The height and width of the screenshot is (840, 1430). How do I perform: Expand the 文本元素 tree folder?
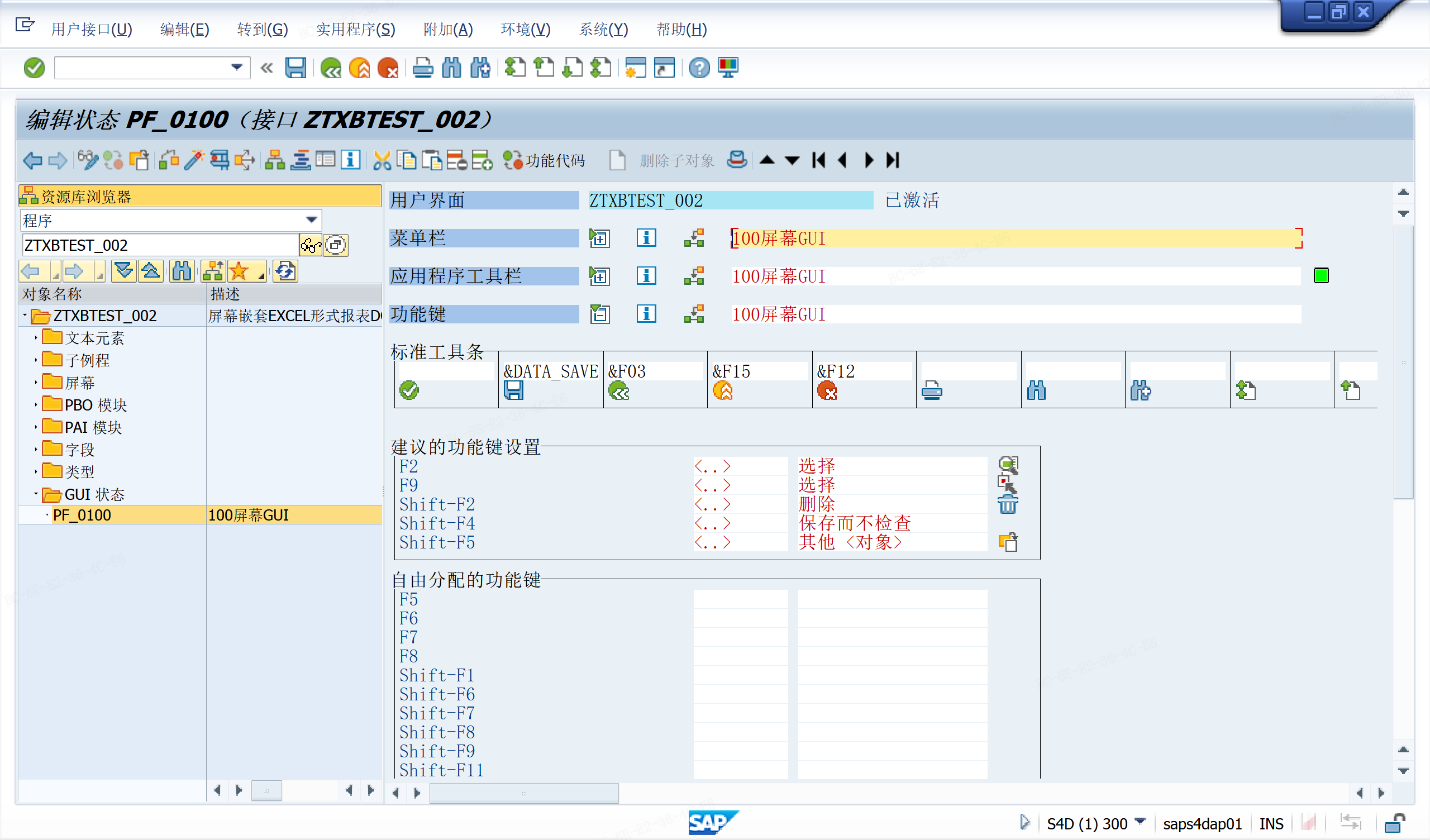[36, 338]
